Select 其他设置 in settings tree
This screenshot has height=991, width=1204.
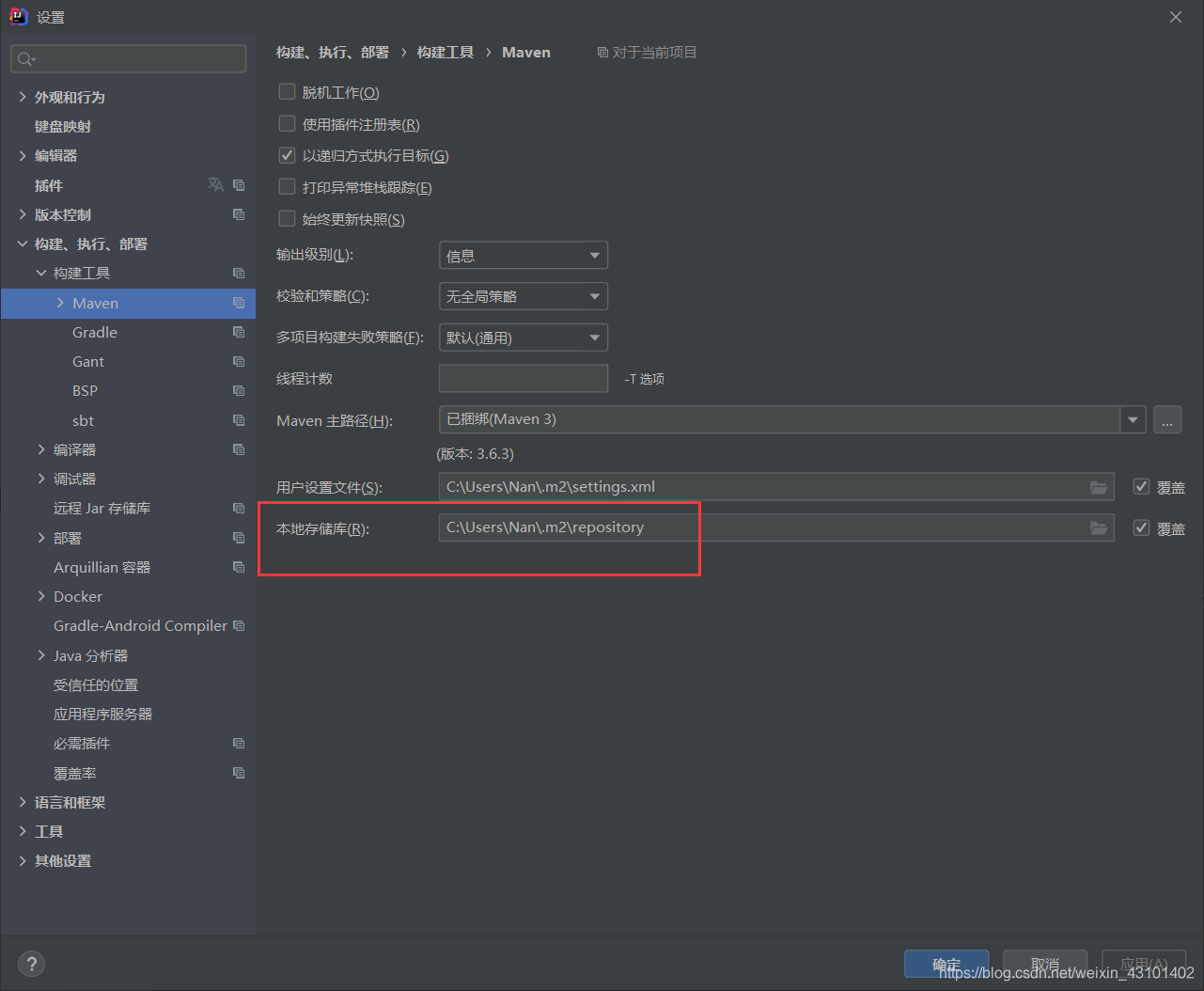point(63,860)
